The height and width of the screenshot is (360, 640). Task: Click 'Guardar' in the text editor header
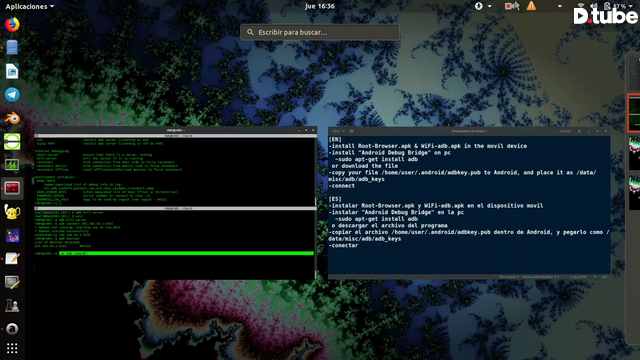pos(565,131)
